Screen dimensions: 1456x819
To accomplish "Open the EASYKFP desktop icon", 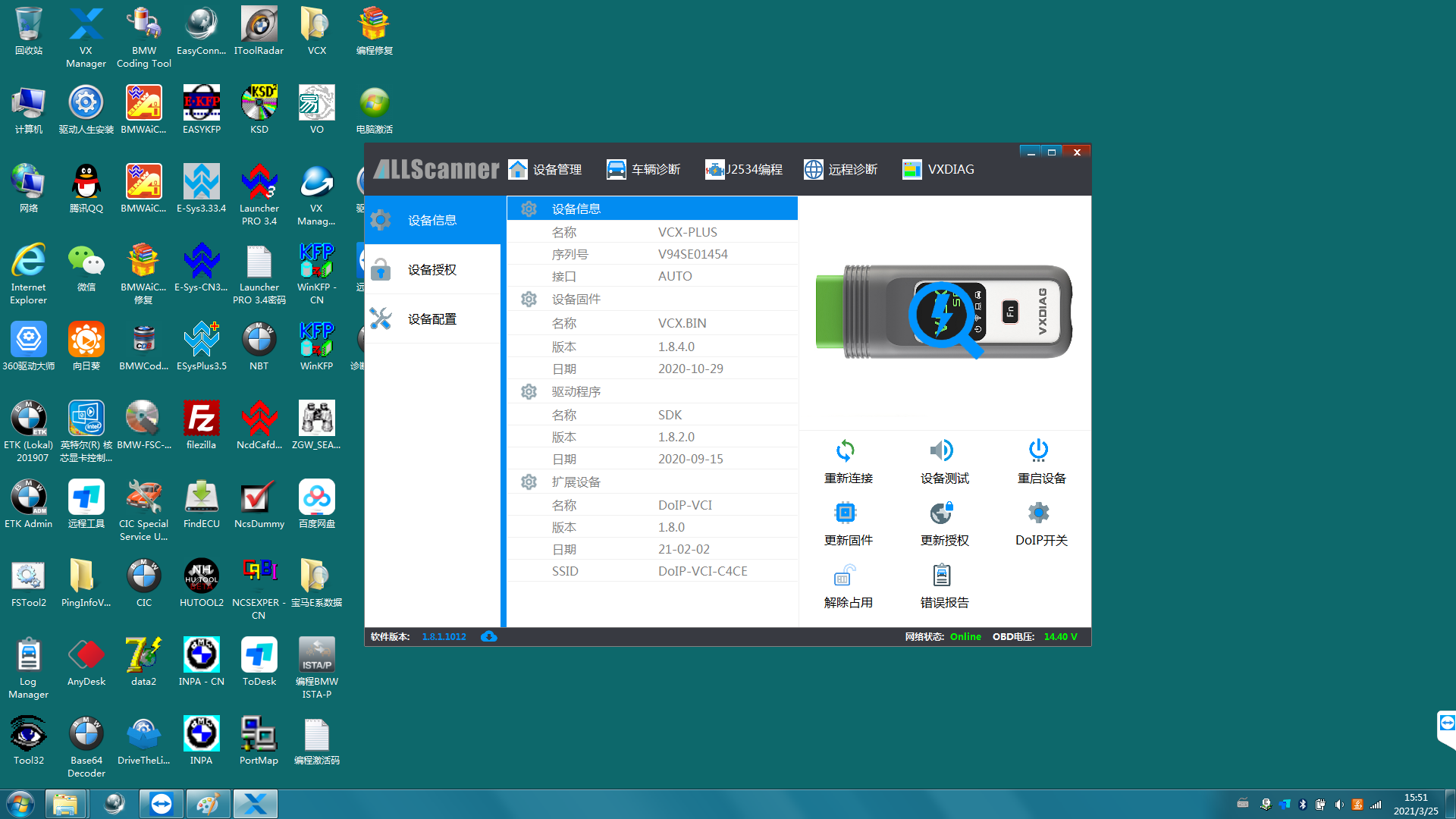I will pos(201,111).
